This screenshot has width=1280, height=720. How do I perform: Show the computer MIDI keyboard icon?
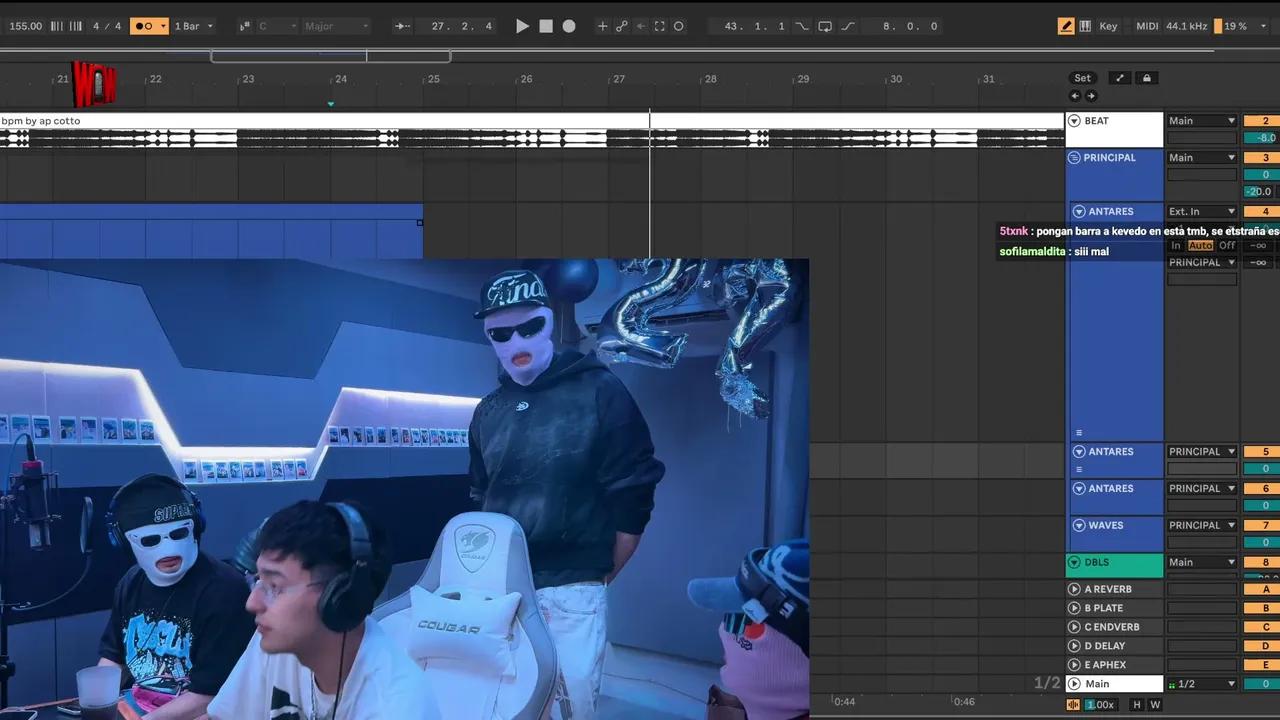pos(1086,26)
